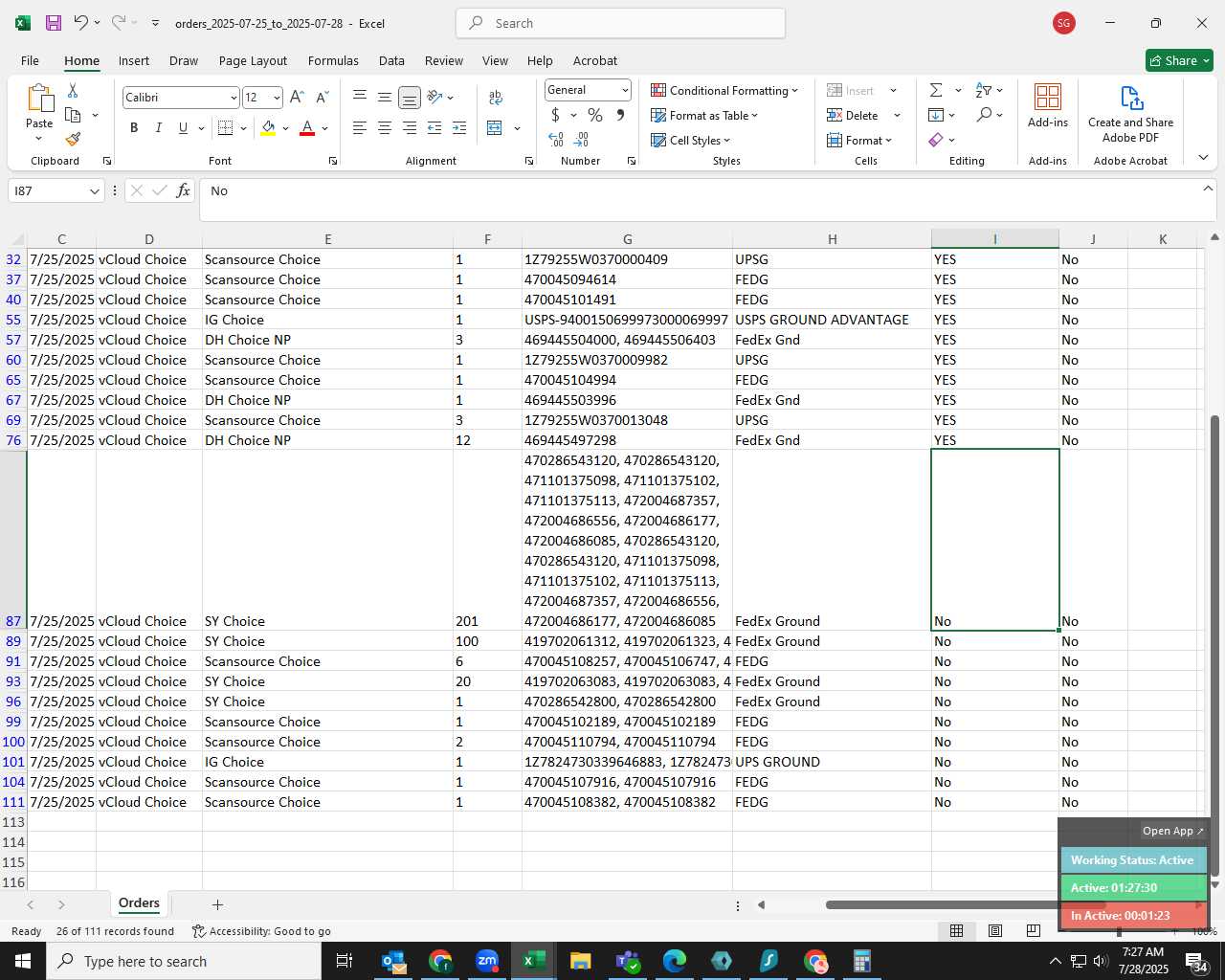Click Accessibility: Good to go status
The width and height of the screenshot is (1225, 980).
(261, 931)
